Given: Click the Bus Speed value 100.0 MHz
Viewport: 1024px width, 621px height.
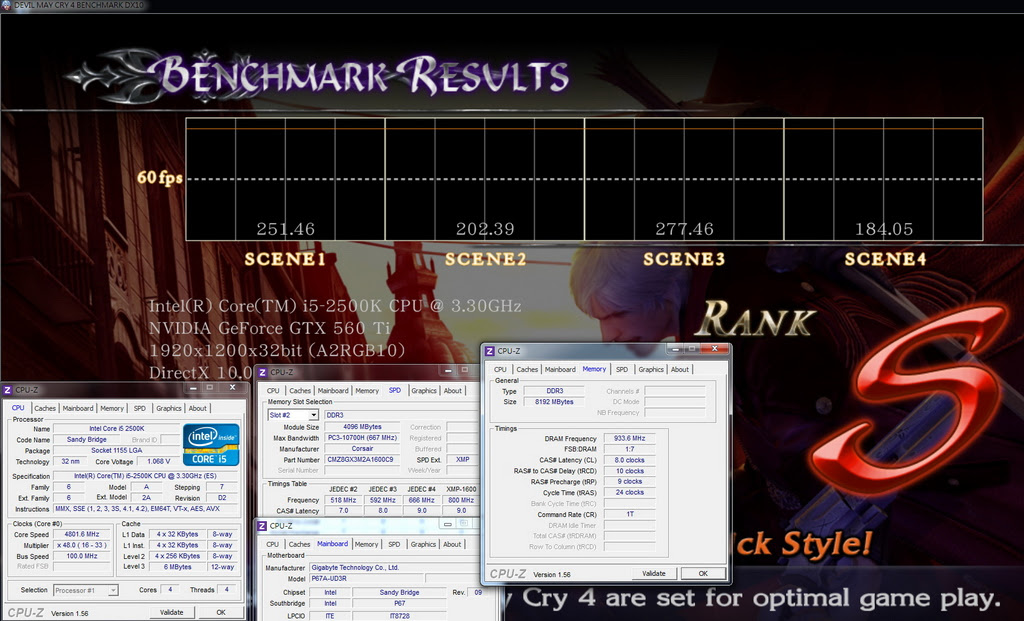Looking at the screenshot, I should (x=82, y=556).
